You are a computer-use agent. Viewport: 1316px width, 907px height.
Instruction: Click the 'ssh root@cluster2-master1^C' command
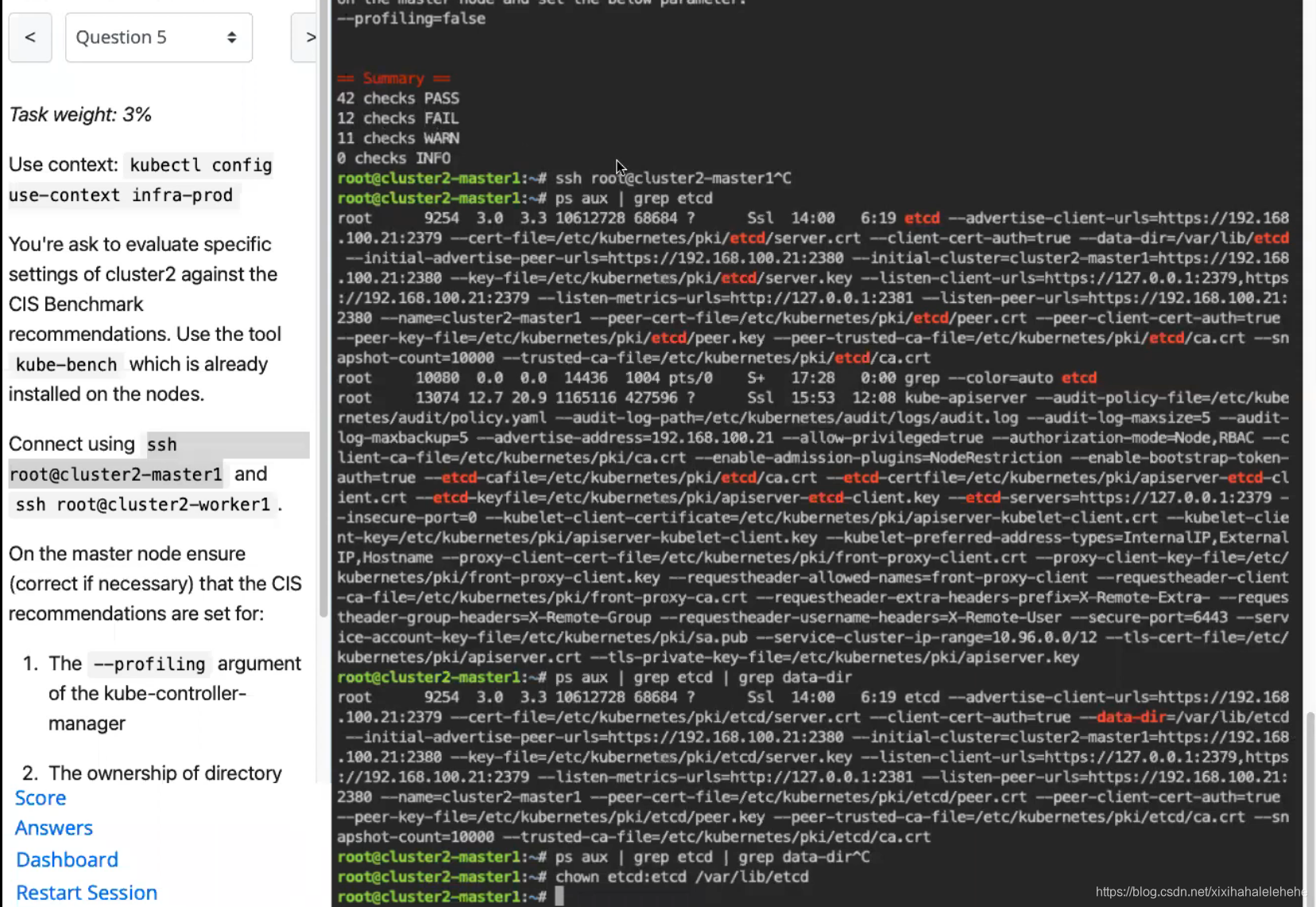(673, 178)
